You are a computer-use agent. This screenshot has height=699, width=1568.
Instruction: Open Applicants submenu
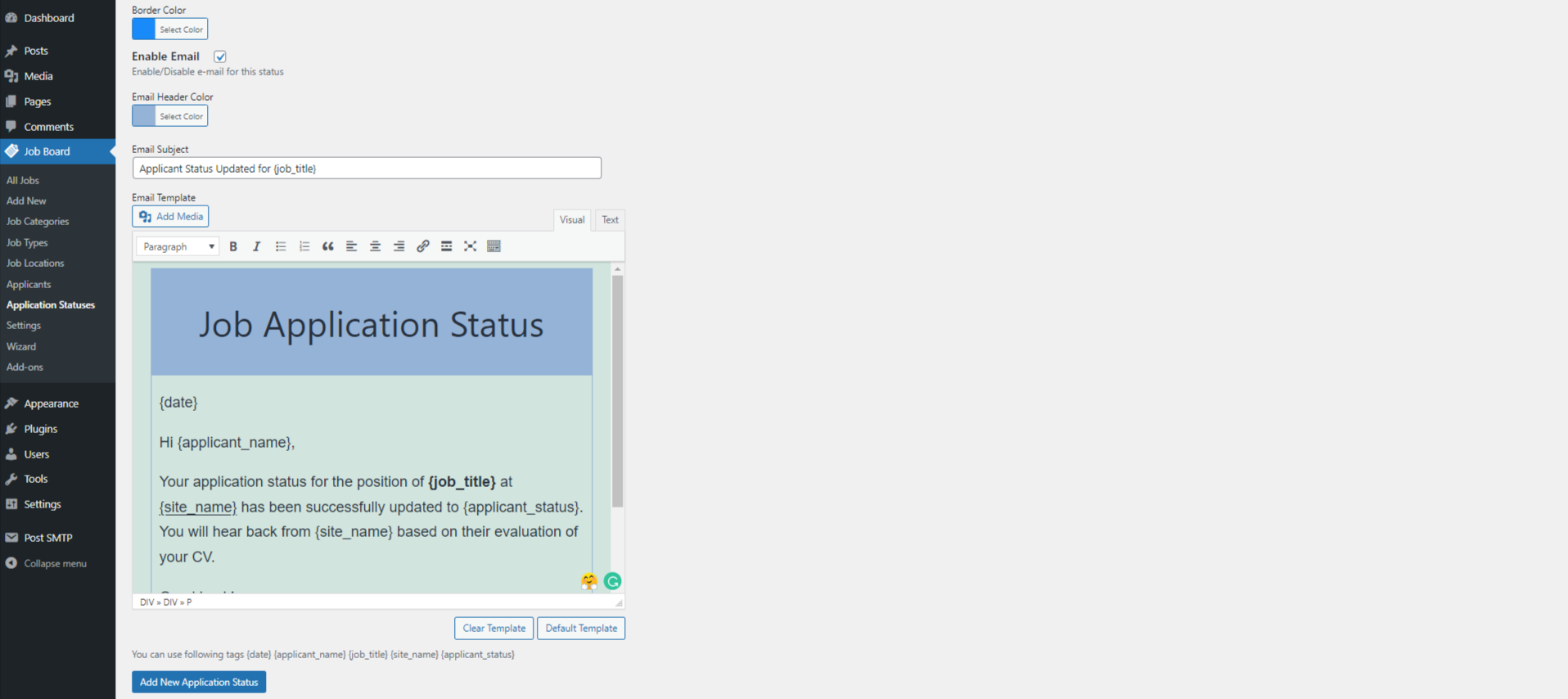[x=29, y=285]
